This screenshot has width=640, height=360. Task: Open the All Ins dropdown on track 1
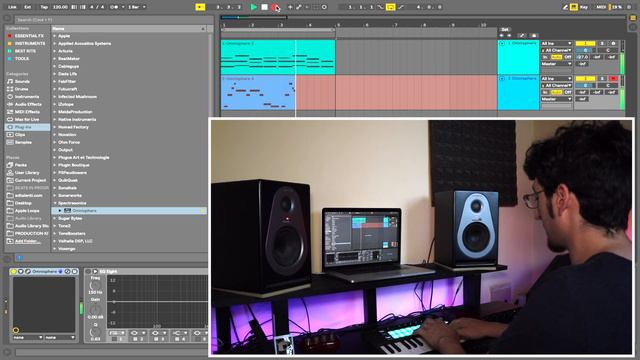(556, 43)
